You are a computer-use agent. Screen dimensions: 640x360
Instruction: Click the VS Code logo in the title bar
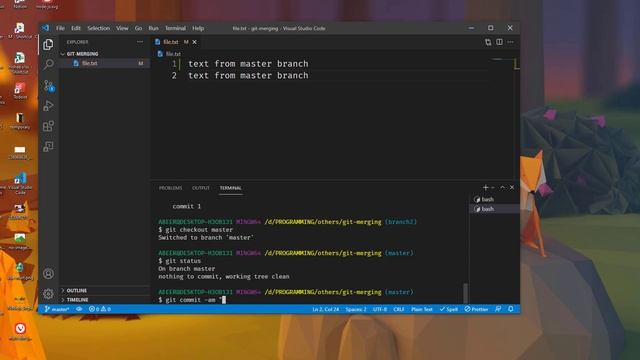[x=45, y=28]
